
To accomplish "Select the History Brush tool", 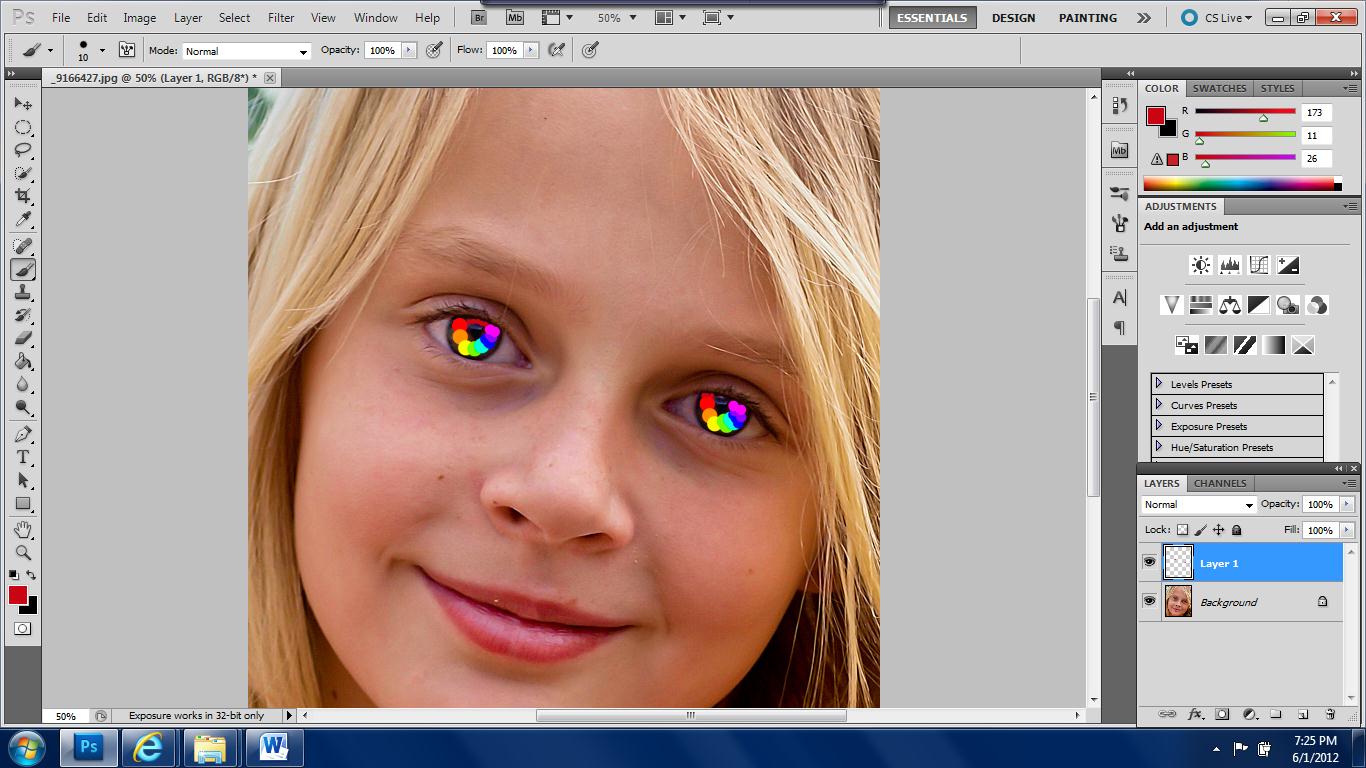I will point(23,315).
